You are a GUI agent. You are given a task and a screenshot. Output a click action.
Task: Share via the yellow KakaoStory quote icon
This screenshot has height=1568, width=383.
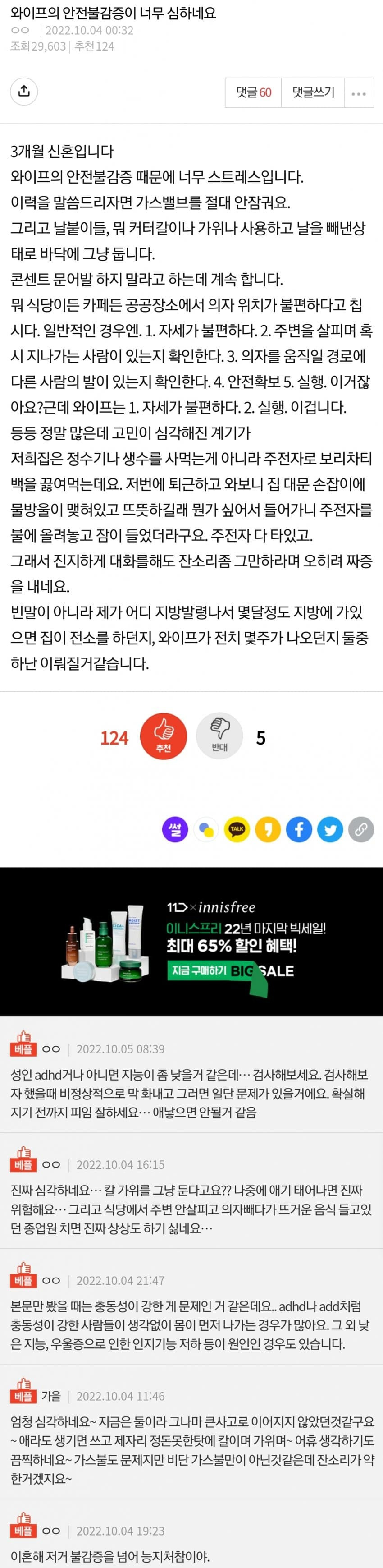tap(268, 829)
